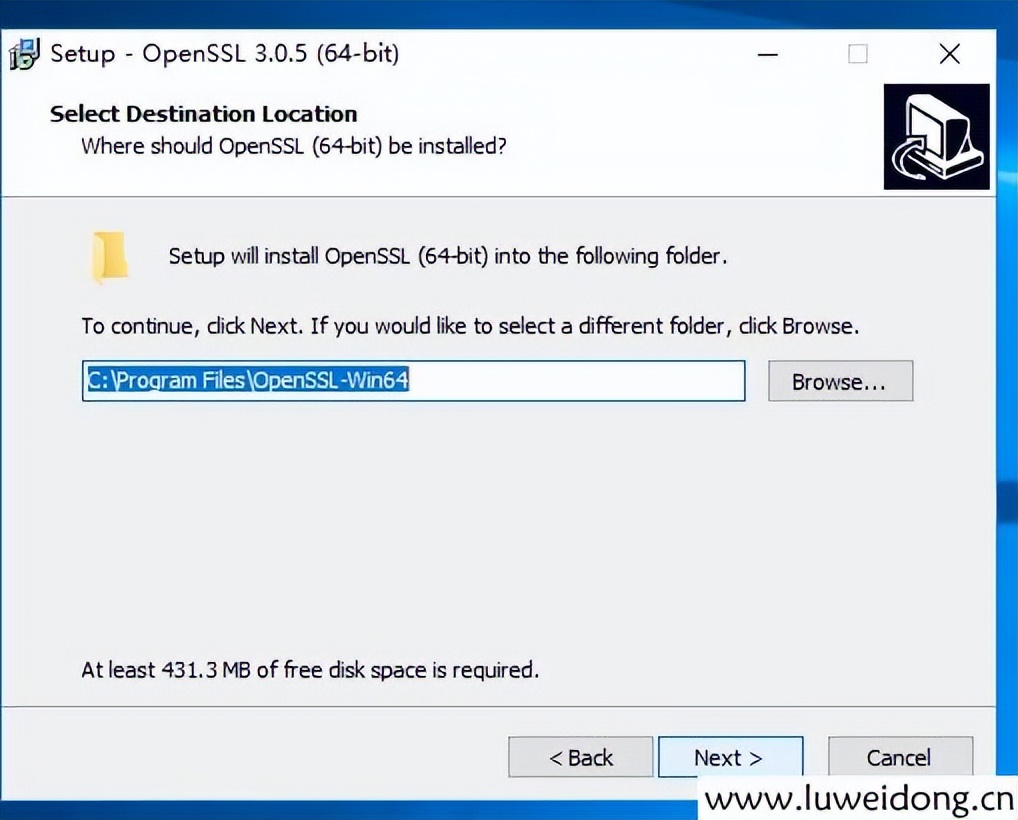Minimize the OpenSSL setup window

767,56
